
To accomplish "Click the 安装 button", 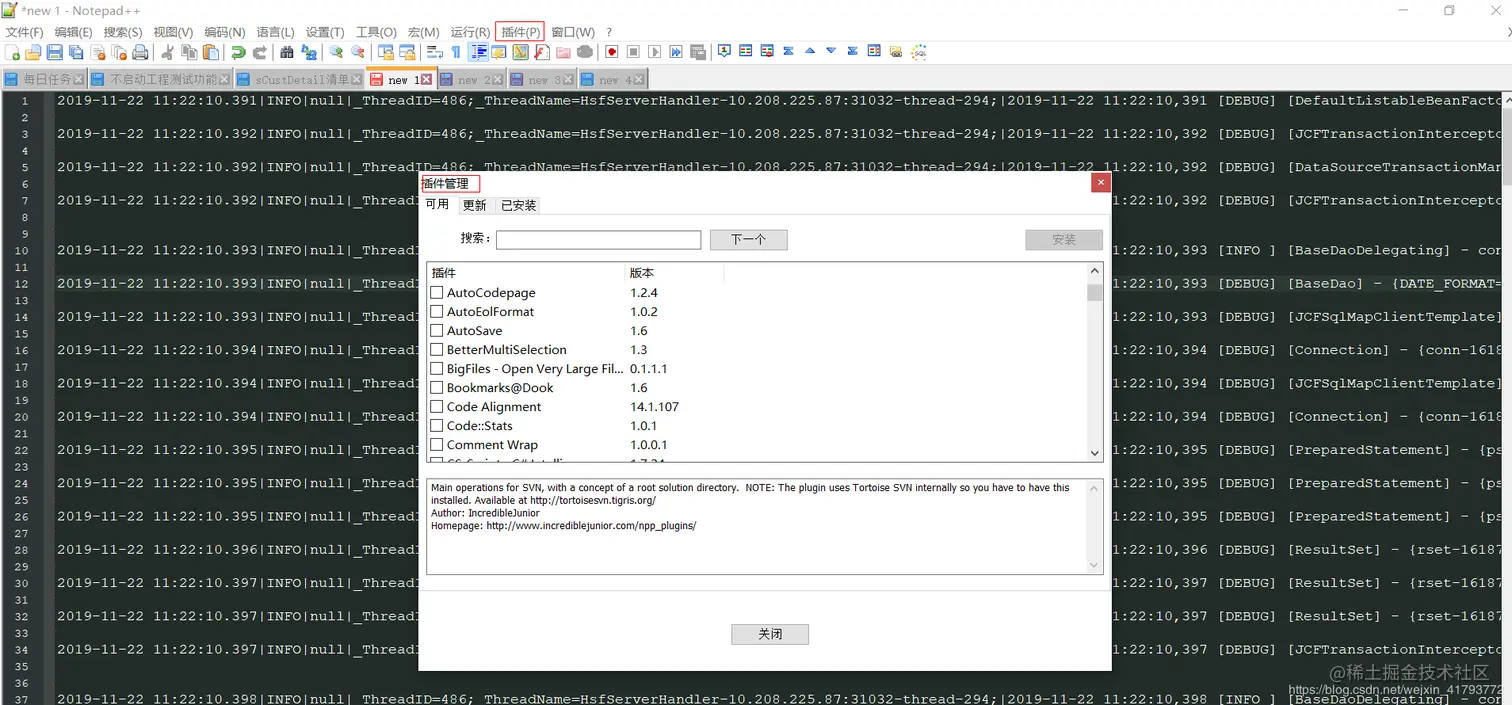I will click(x=1064, y=240).
